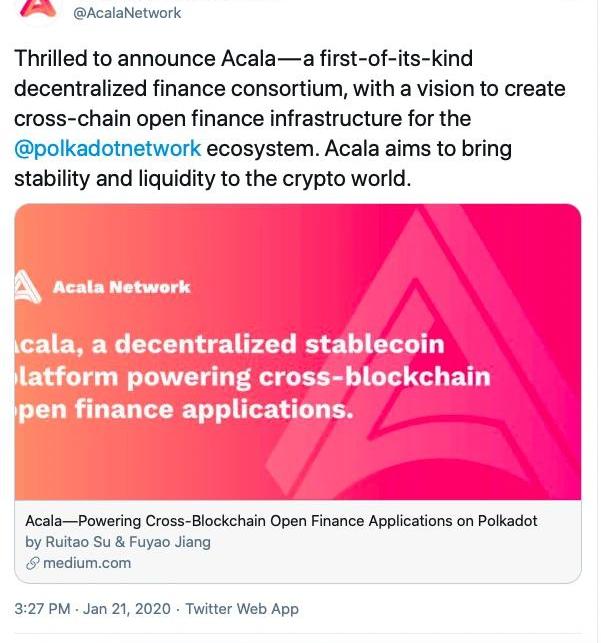Follow the @polkadotnetwork mention link
This screenshot has height=643, width=601.
coord(108,149)
